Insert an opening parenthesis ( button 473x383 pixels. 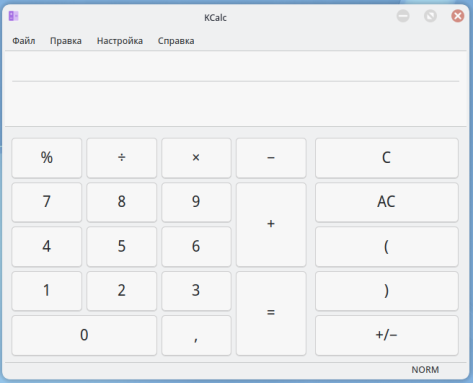pos(387,247)
